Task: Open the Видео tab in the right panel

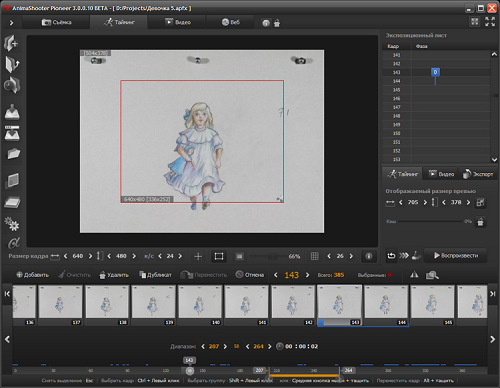Action: pos(441,174)
